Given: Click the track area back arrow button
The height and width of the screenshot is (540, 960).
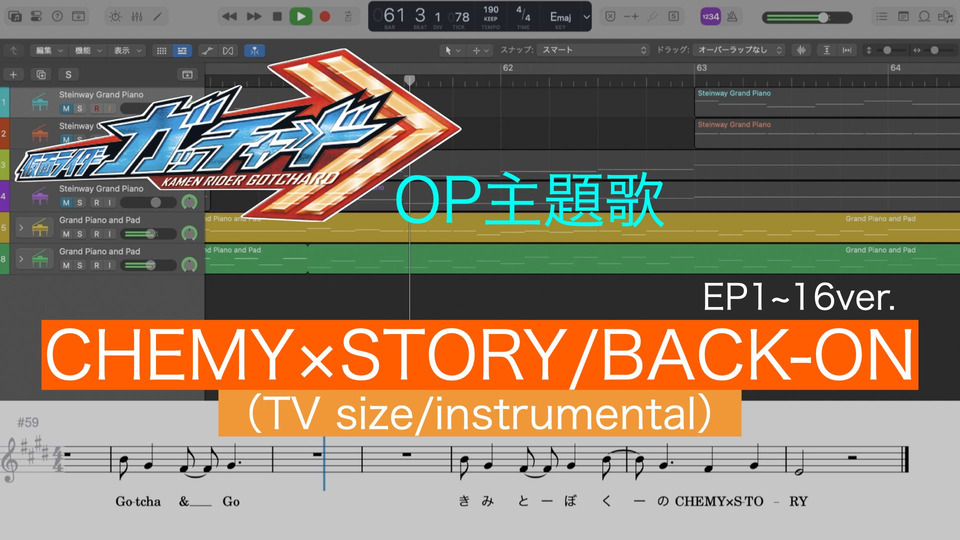Looking at the screenshot, I should pos(13,50).
